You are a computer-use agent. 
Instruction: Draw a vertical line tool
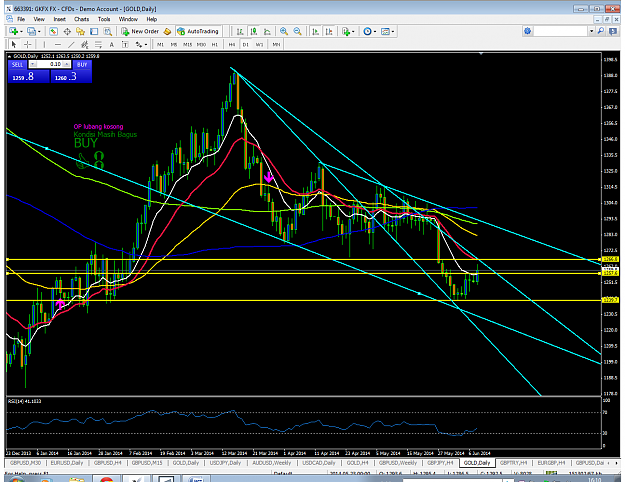(x=44, y=44)
